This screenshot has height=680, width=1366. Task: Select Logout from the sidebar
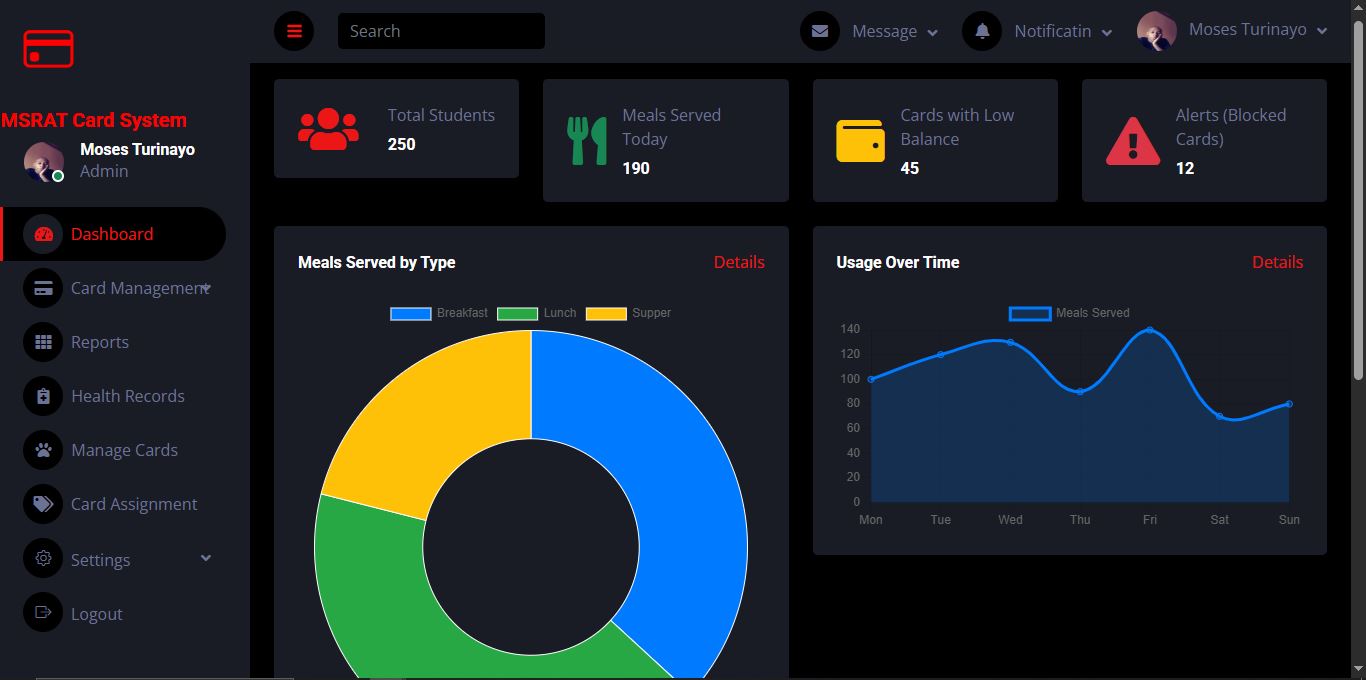point(96,614)
